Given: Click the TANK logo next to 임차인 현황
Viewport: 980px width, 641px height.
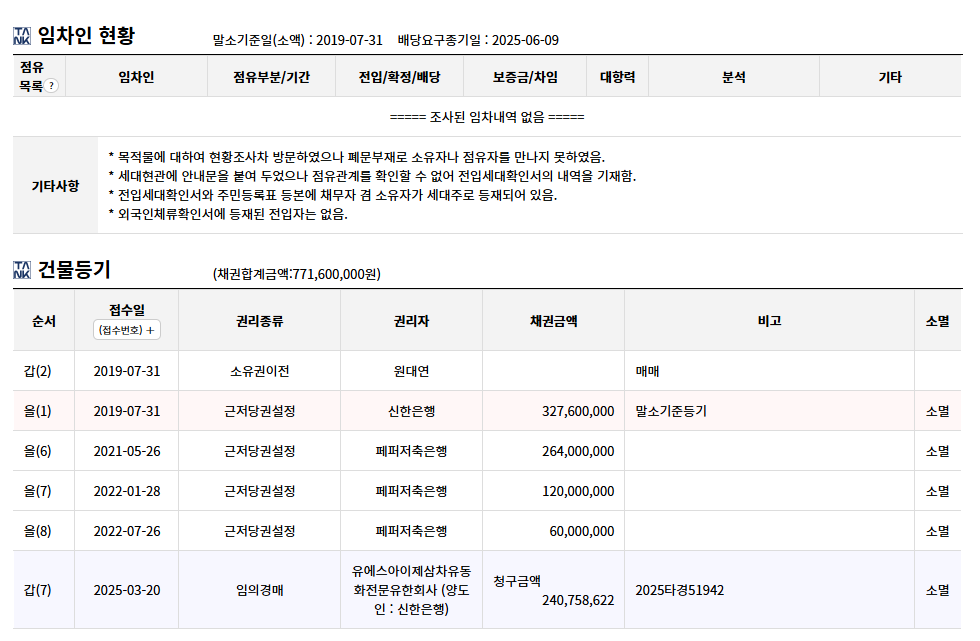Looking at the screenshot, I should click(22, 36).
